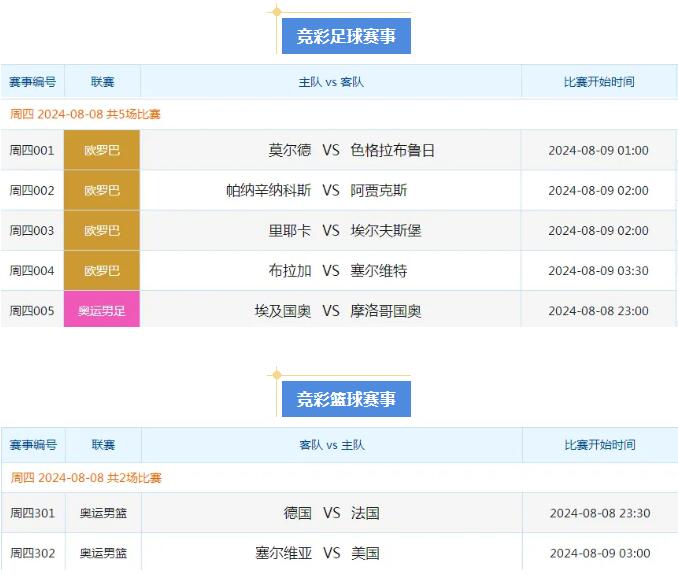The image size is (678, 576).
Task: Click start time 2024-08-09 03:00 for 周四302
Action: [600, 553]
